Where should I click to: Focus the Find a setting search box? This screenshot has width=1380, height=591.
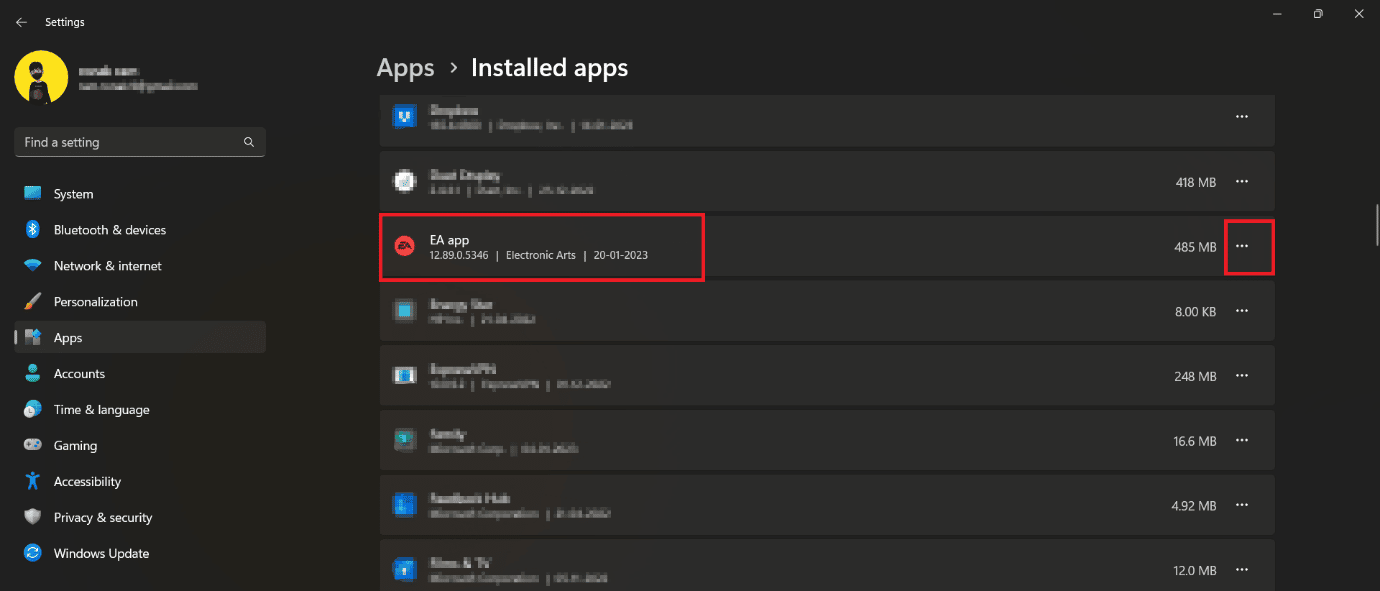click(x=140, y=142)
